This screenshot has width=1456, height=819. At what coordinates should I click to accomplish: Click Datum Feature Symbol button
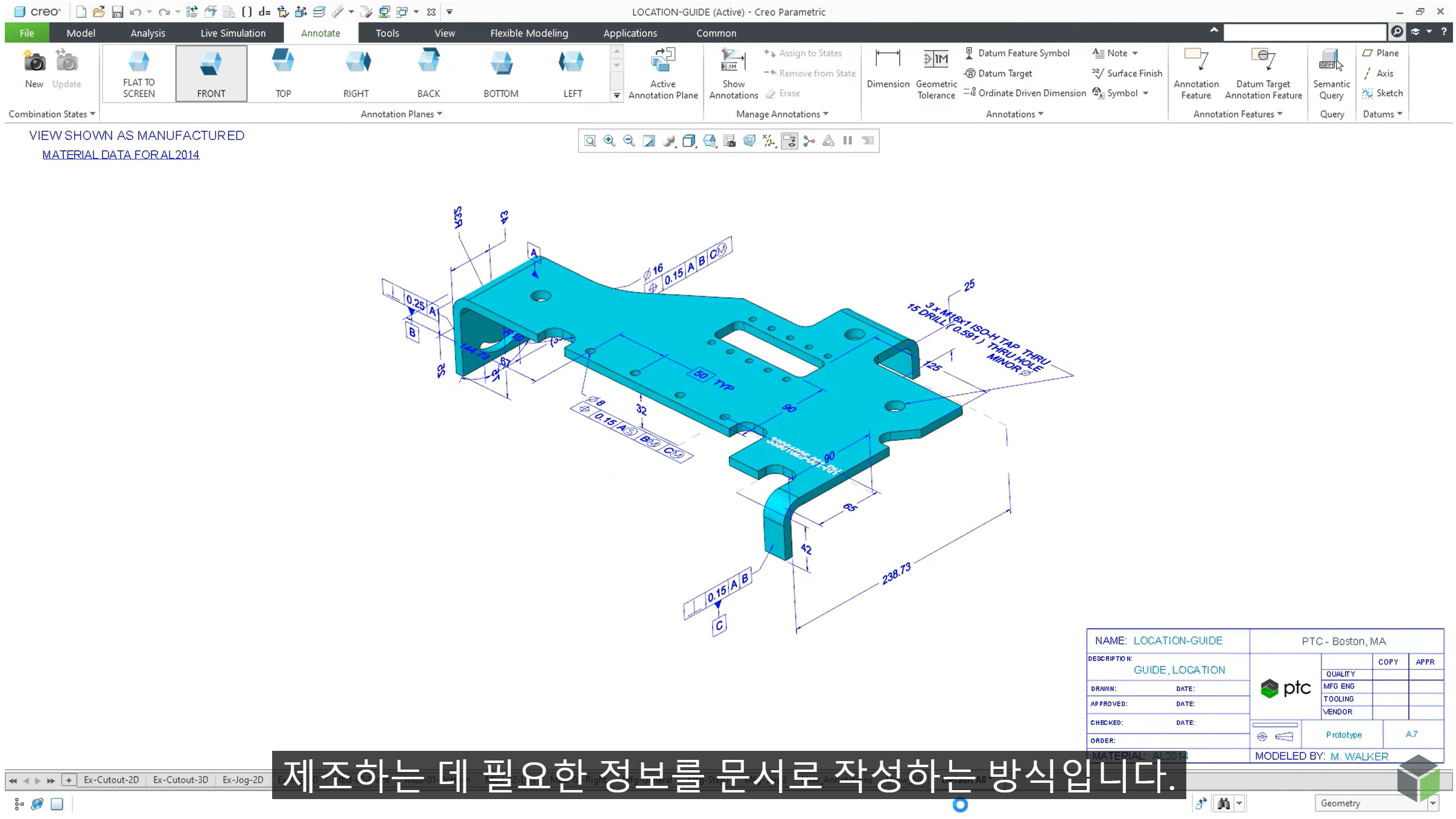tap(1017, 53)
